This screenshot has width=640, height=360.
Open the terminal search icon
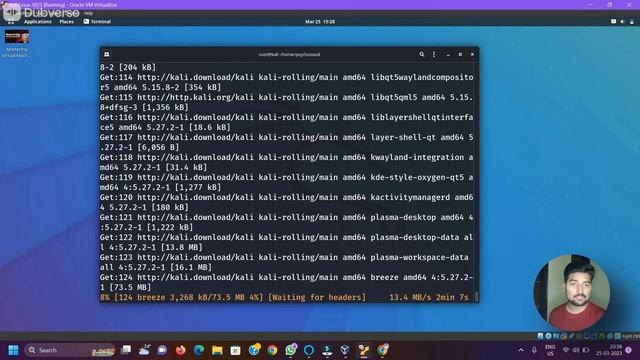point(422,54)
